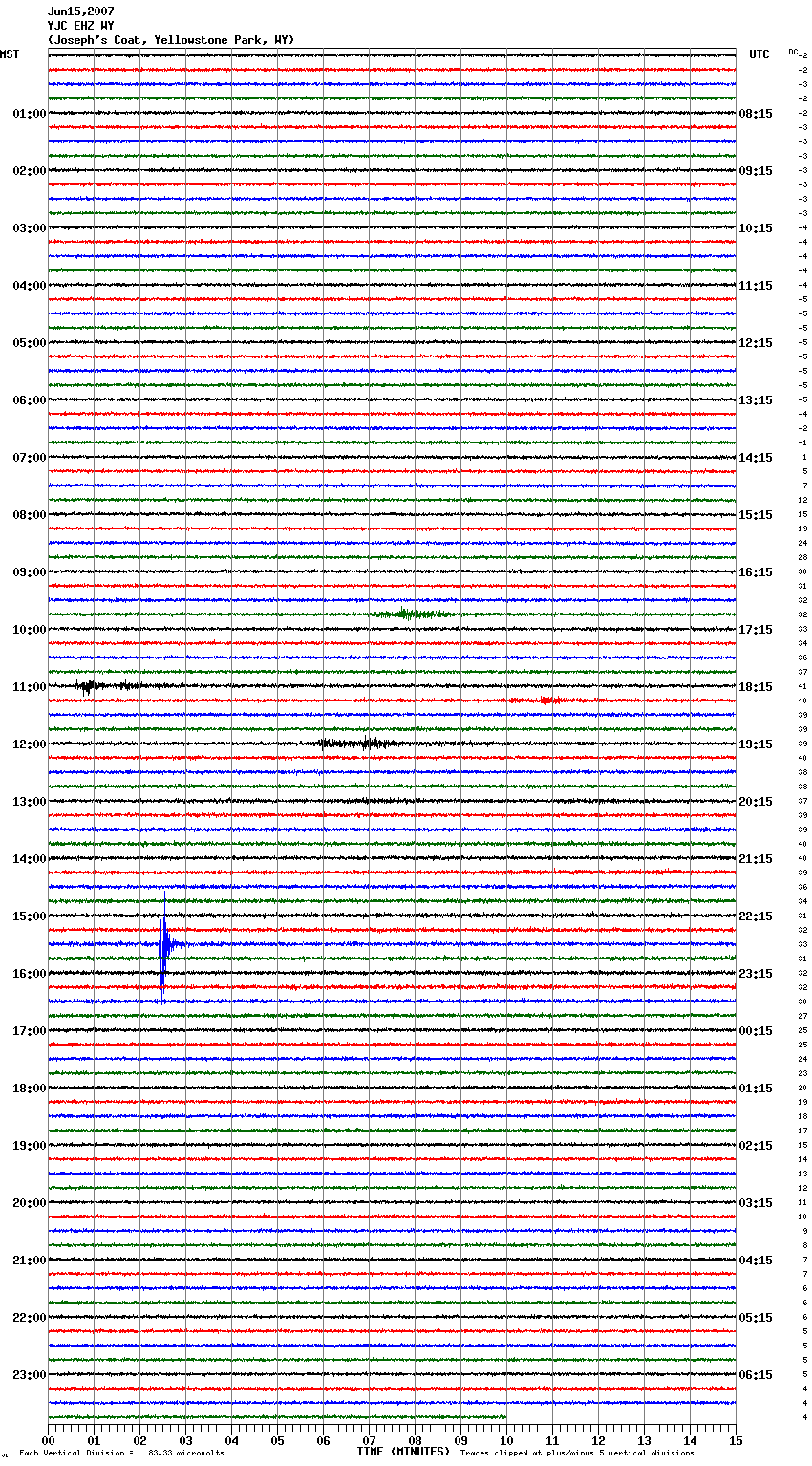The image size is (812, 1466).
Task: Click the "TIME (MINUTES)" axis title
Action: click(x=403, y=1452)
